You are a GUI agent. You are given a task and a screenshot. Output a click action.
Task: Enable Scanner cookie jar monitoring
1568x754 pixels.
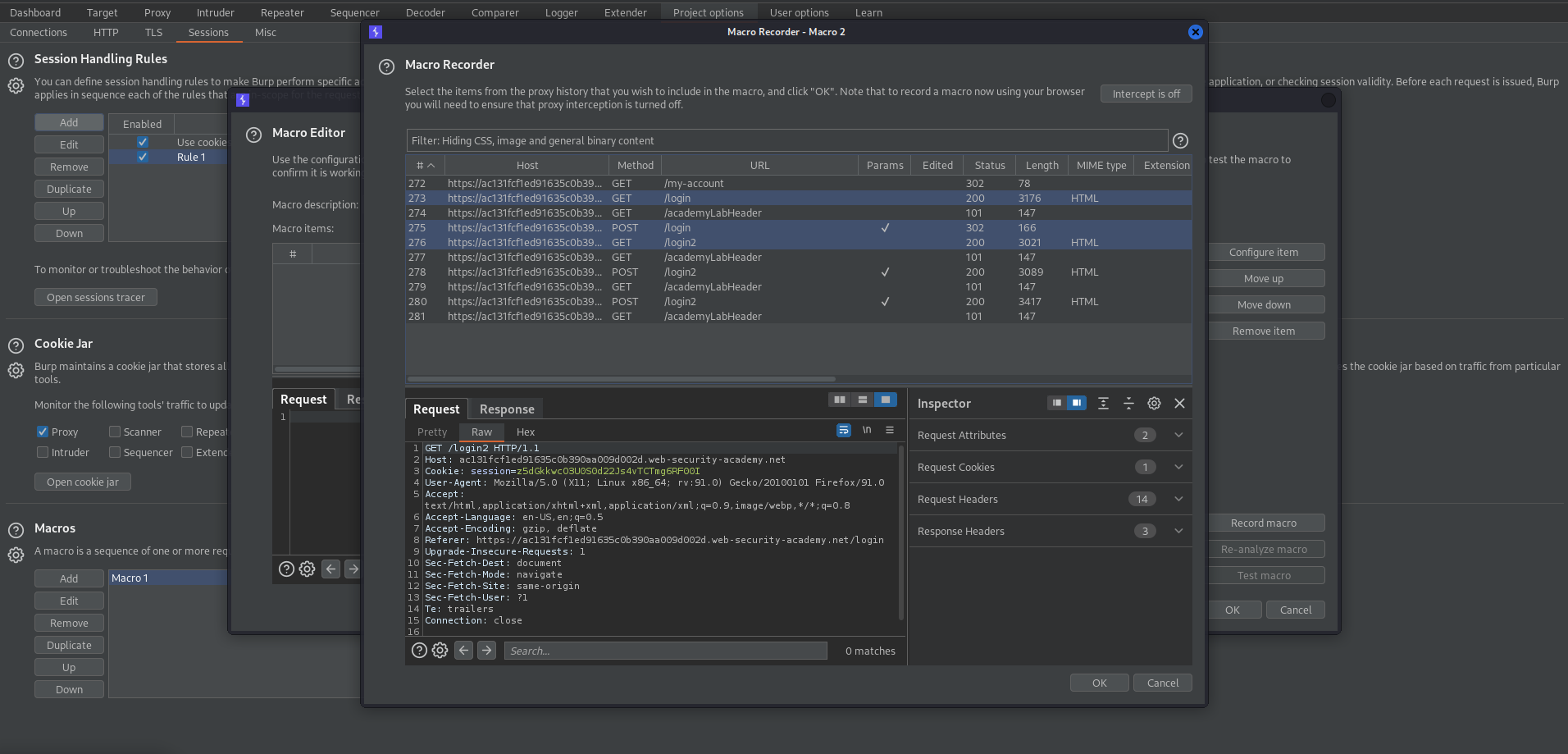115,432
